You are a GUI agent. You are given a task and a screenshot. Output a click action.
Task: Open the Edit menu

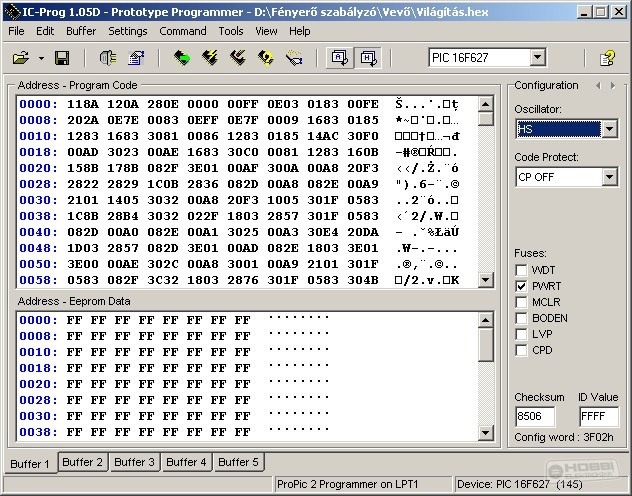45,31
